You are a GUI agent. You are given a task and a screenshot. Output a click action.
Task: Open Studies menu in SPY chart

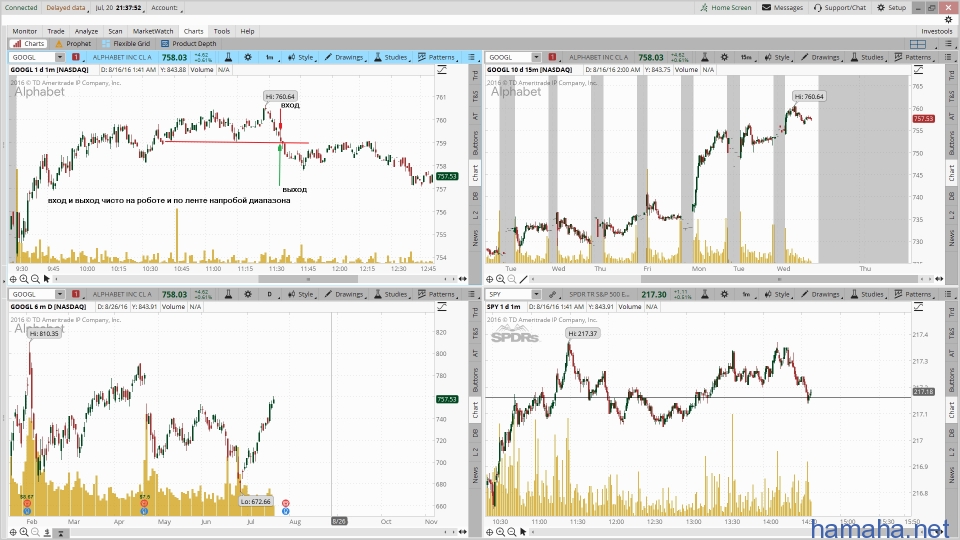[868, 294]
